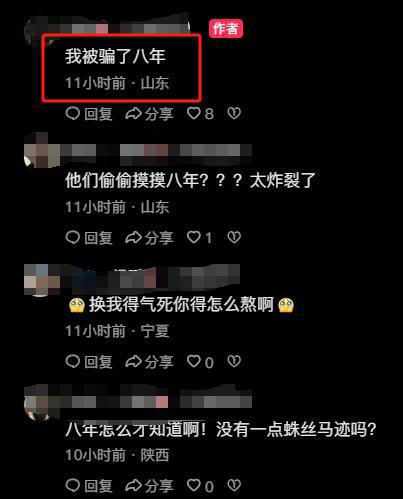Dislike the comment ending 太炸裂了
This screenshot has width=403, height=499.
tap(234, 237)
